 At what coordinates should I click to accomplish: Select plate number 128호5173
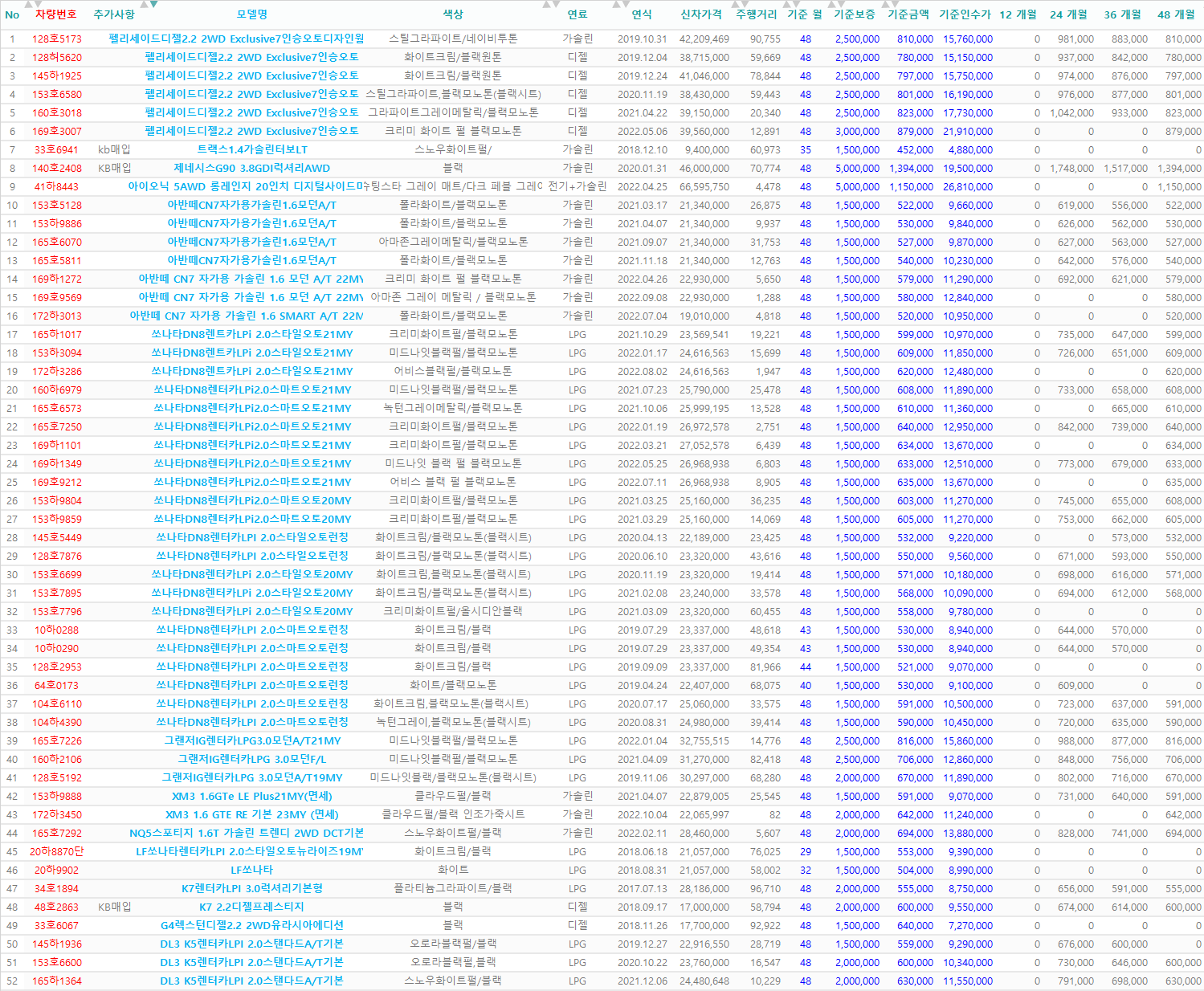click(57, 39)
